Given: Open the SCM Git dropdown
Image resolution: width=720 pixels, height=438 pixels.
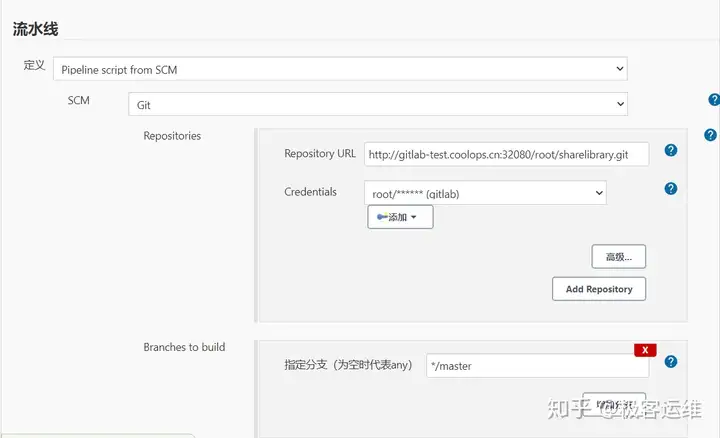Looking at the screenshot, I should tap(378, 104).
